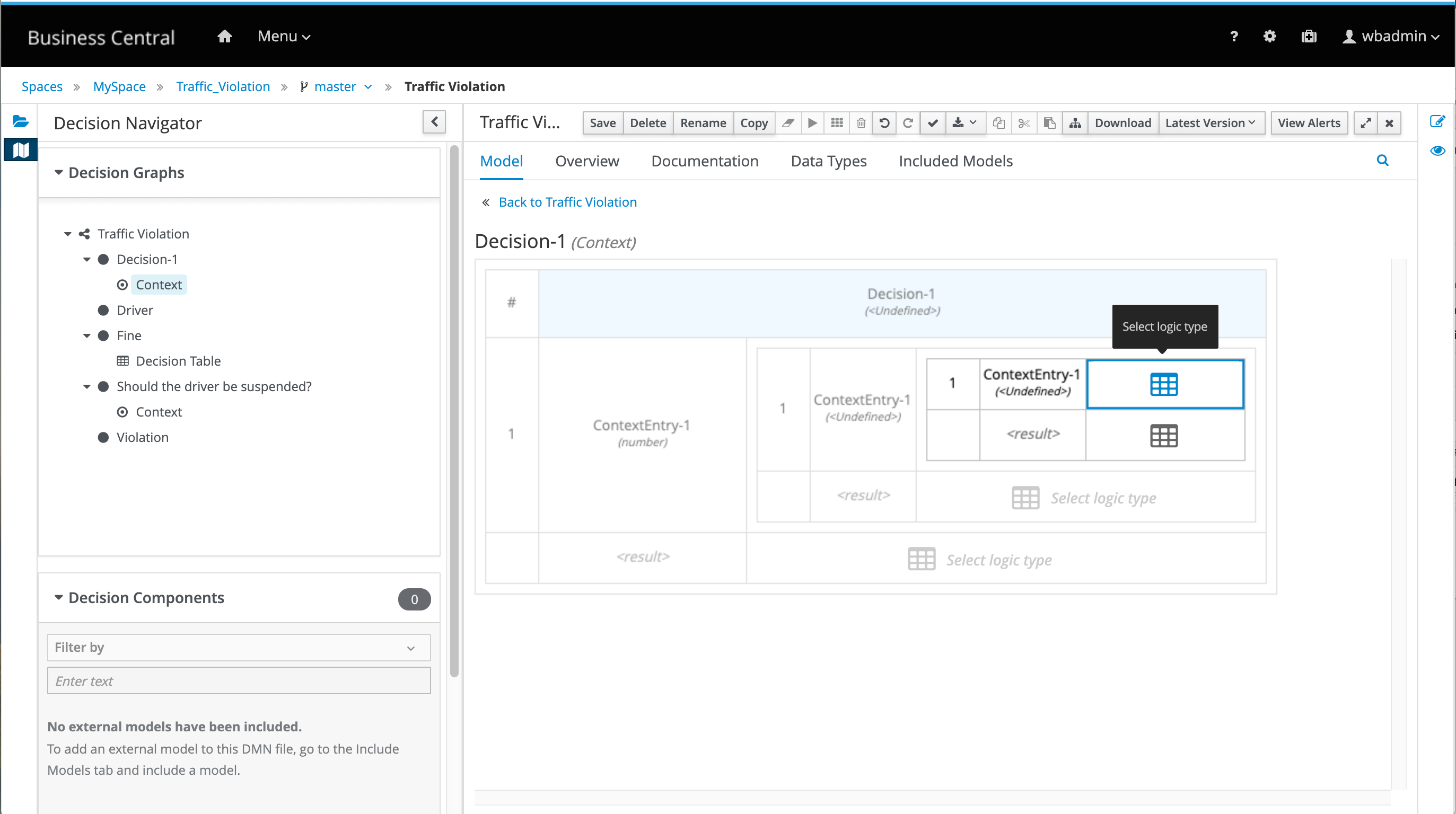Click the home icon in the header

point(224,37)
